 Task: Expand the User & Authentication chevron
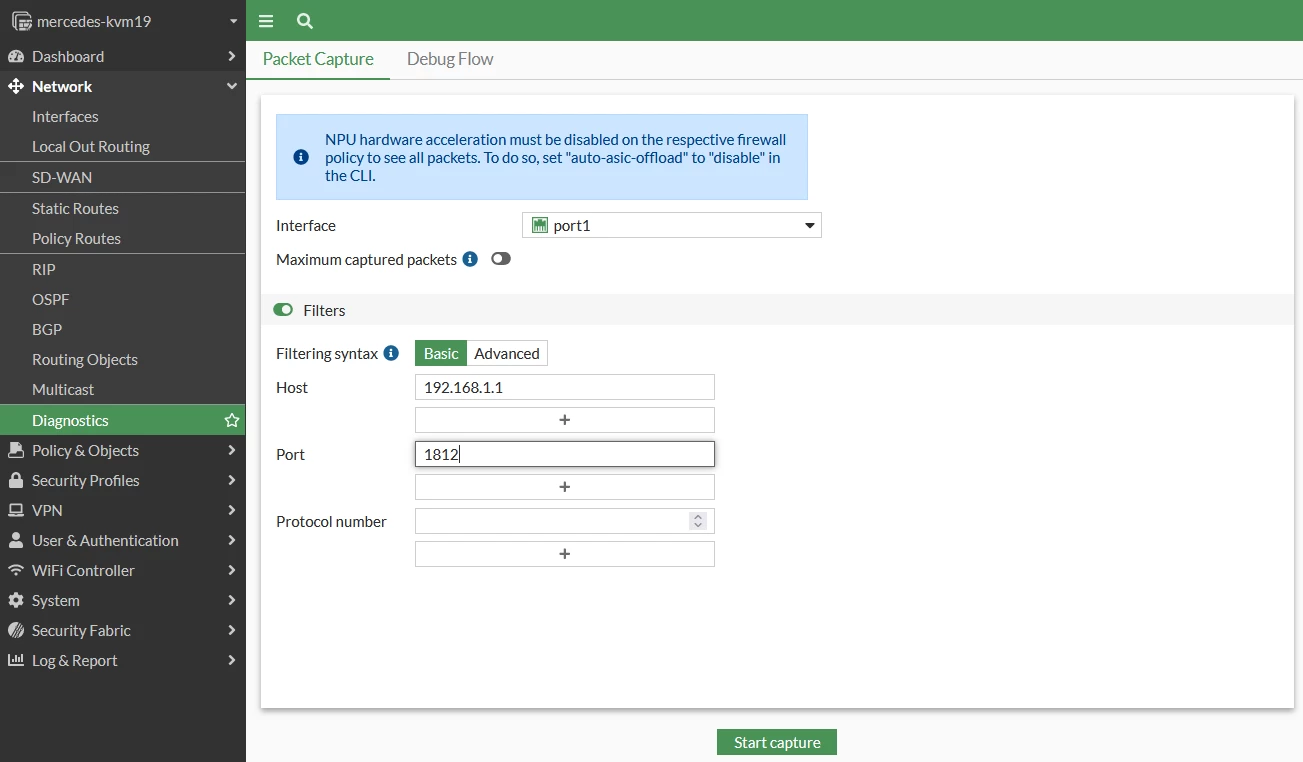232,540
